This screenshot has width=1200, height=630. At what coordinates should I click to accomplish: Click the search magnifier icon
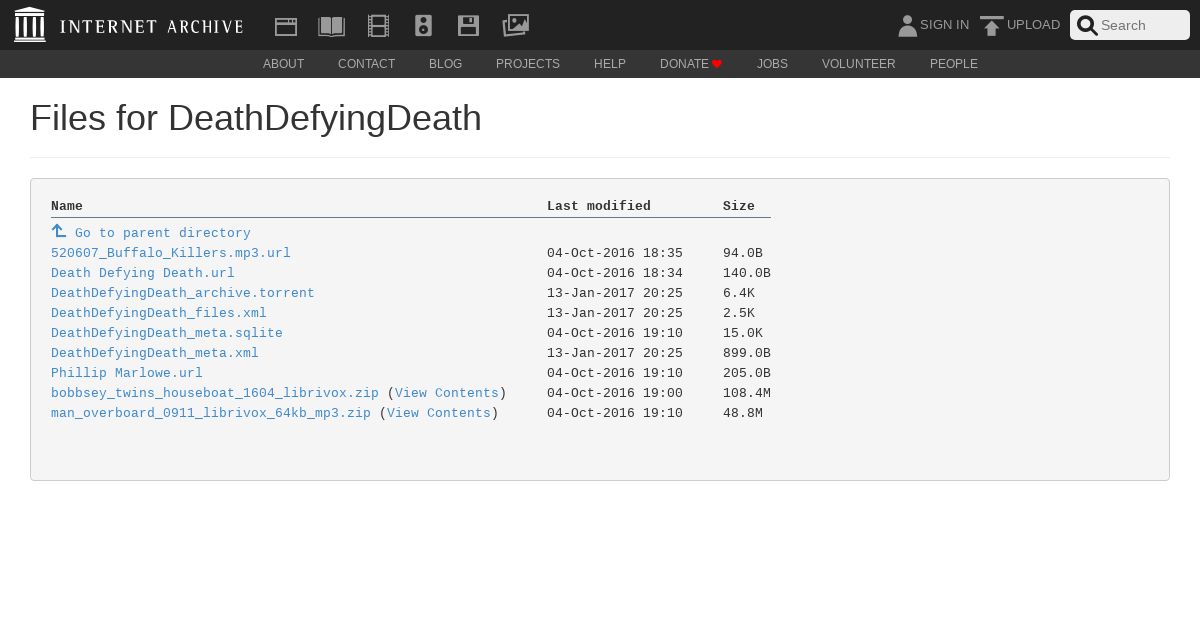tap(1087, 25)
